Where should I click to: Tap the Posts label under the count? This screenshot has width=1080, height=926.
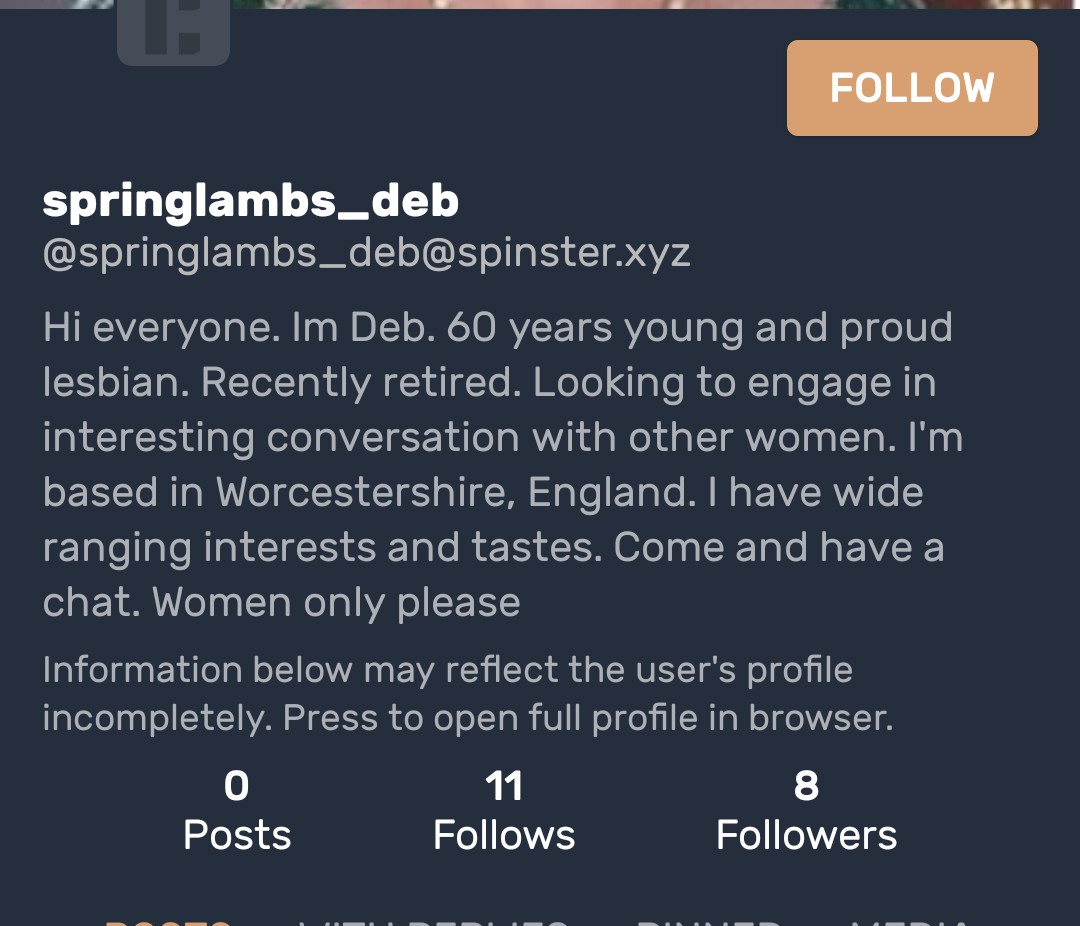237,835
